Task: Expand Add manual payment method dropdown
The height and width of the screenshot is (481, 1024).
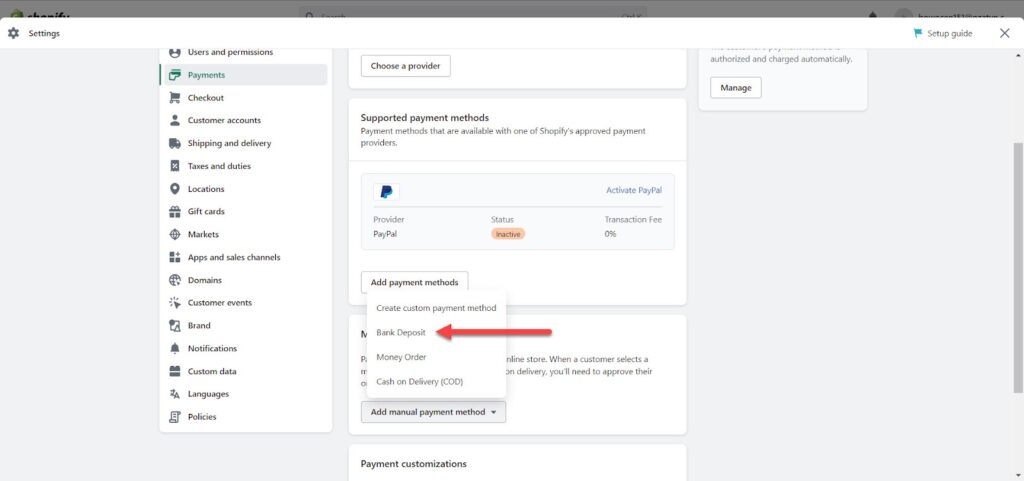Action: pyautogui.click(x=433, y=412)
